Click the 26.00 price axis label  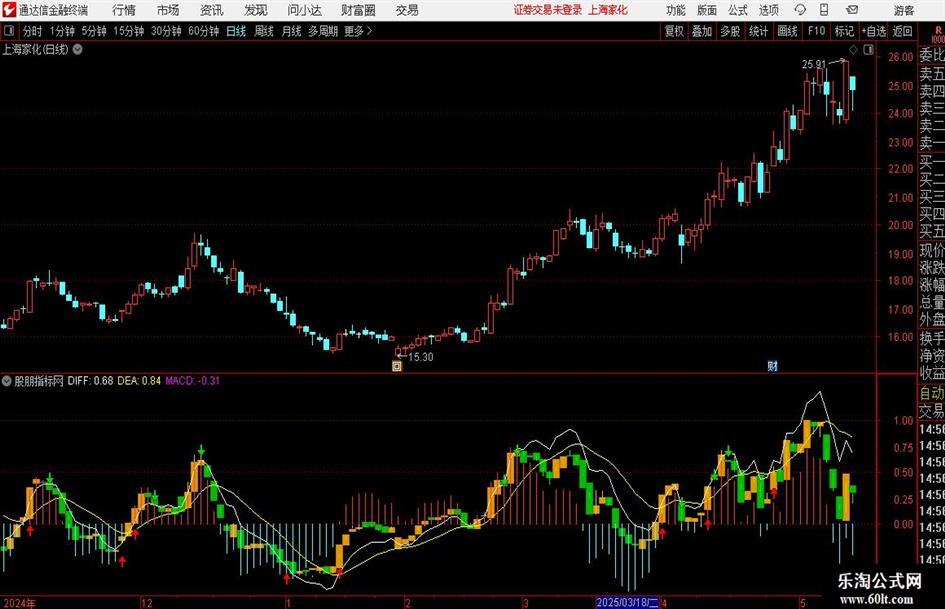pos(900,57)
